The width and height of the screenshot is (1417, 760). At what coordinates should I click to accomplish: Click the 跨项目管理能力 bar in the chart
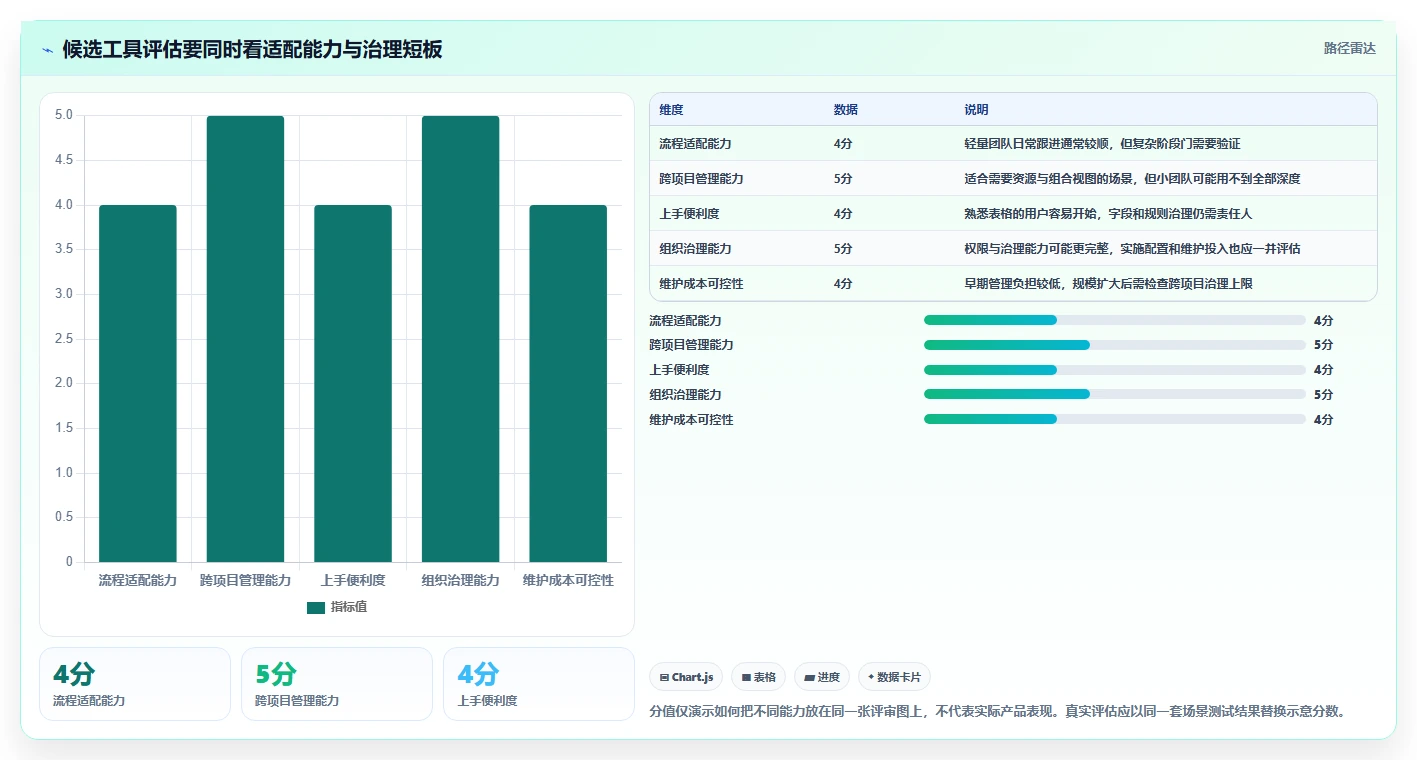(245, 339)
